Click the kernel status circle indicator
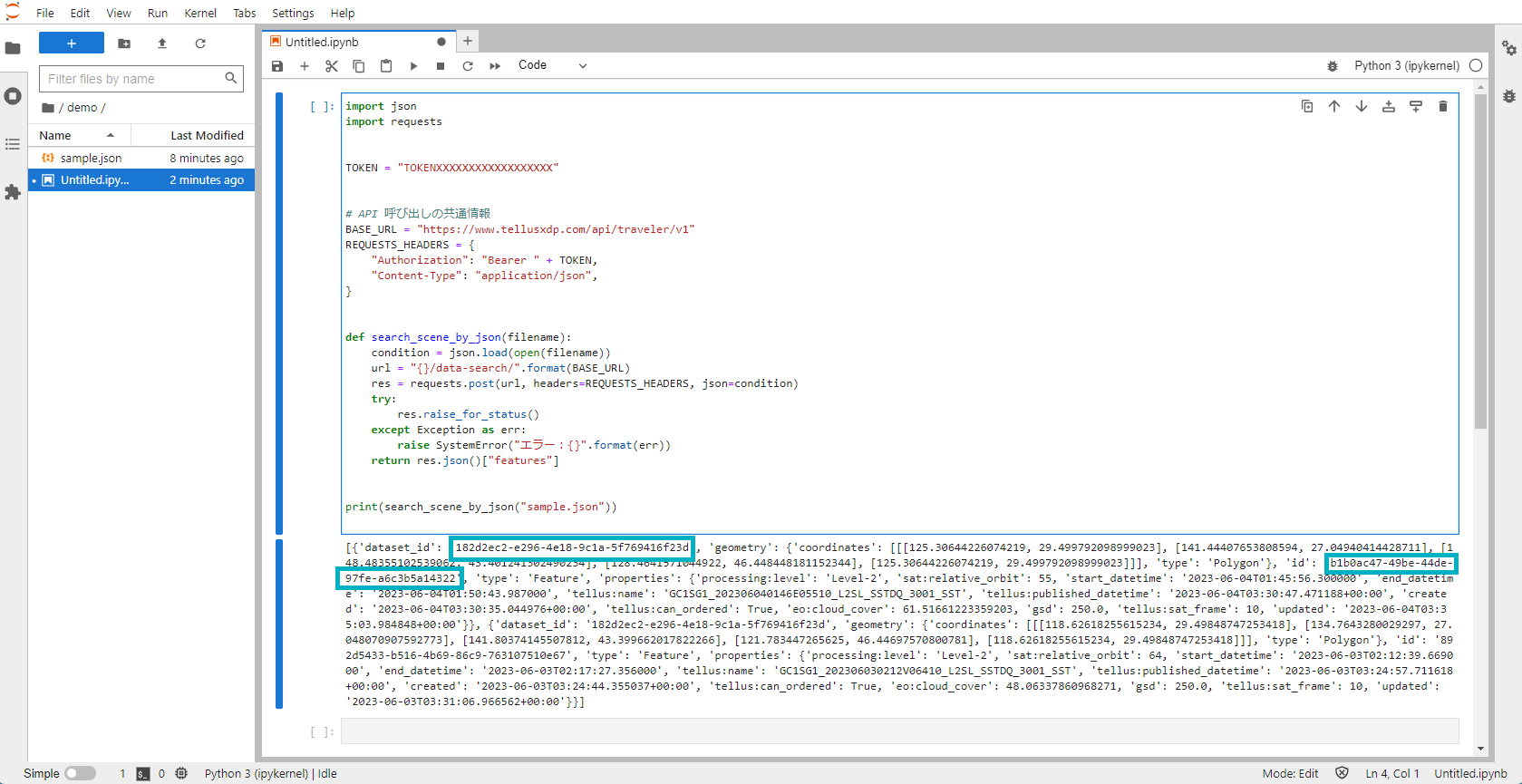Screen dimensions: 1522x784 point(1476,65)
